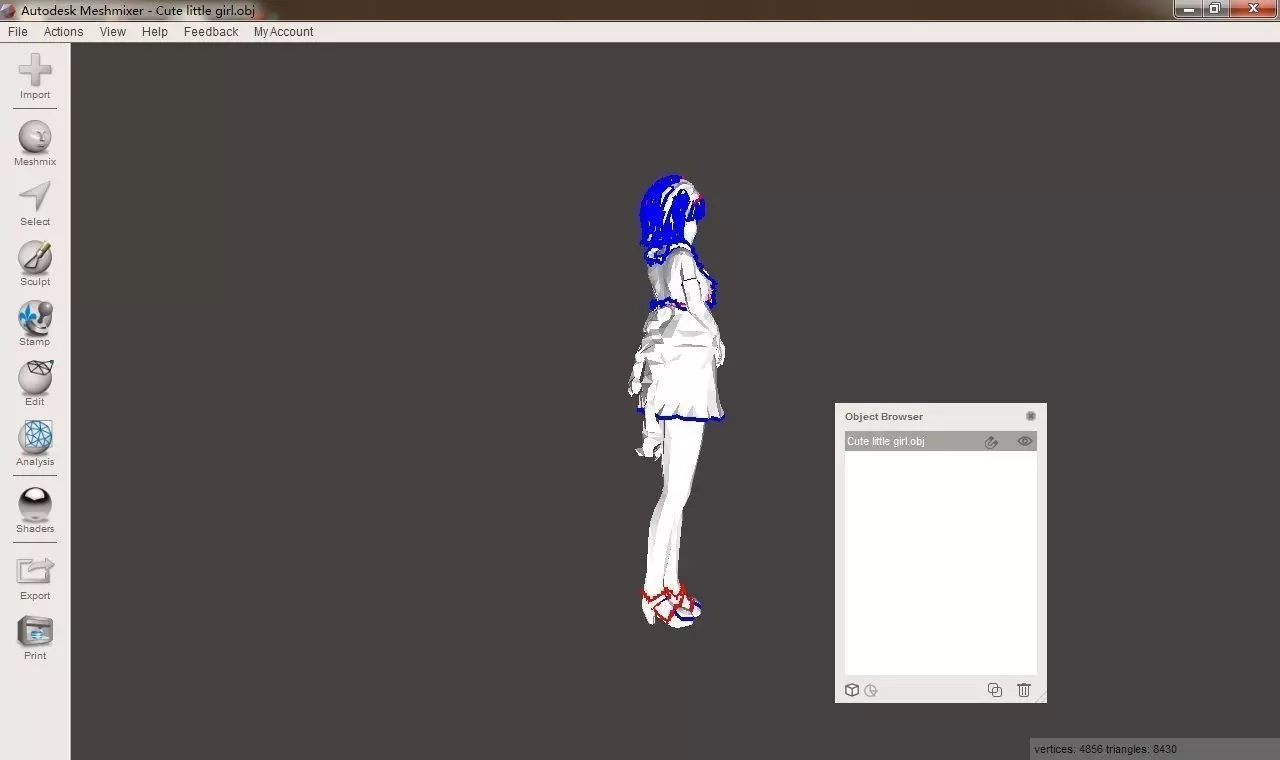The width and height of the screenshot is (1280, 760).
Task: Open the Analysis tools
Action: click(35, 444)
